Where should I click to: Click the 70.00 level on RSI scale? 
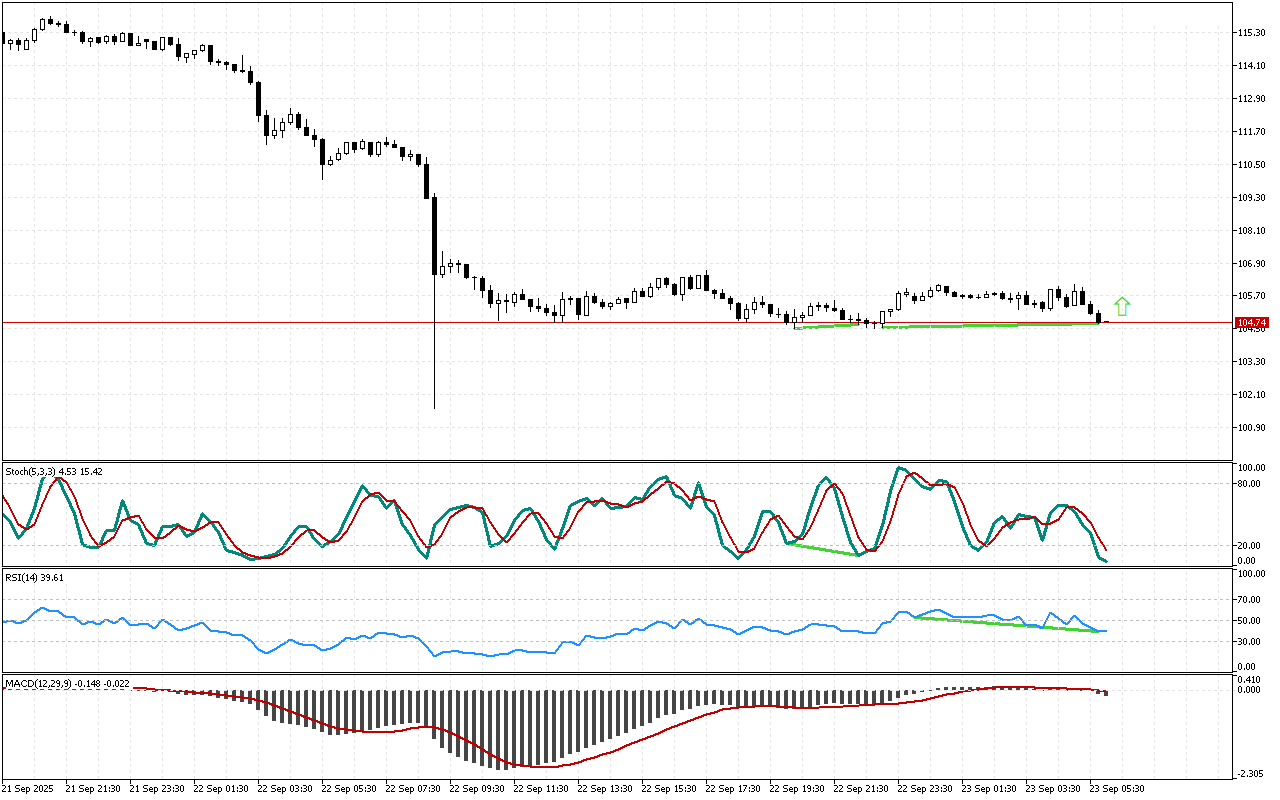pos(1249,600)
